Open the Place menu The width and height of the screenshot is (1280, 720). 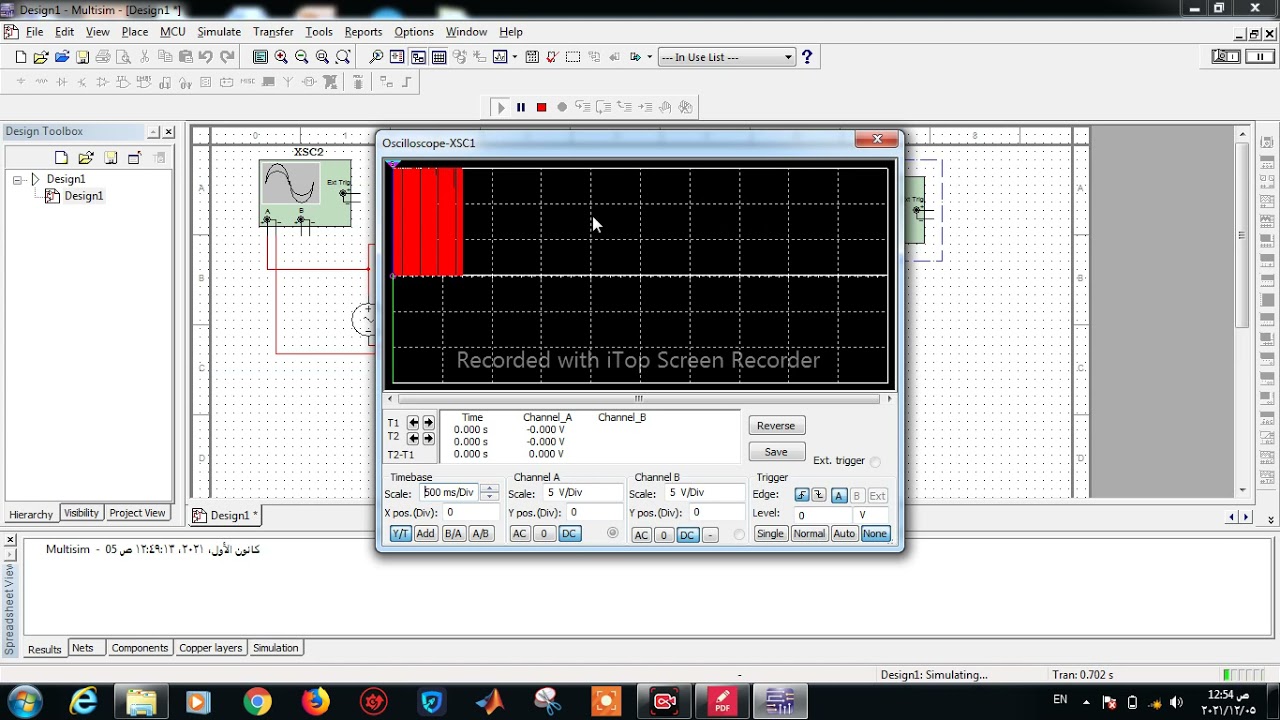[x=135, y=32]
